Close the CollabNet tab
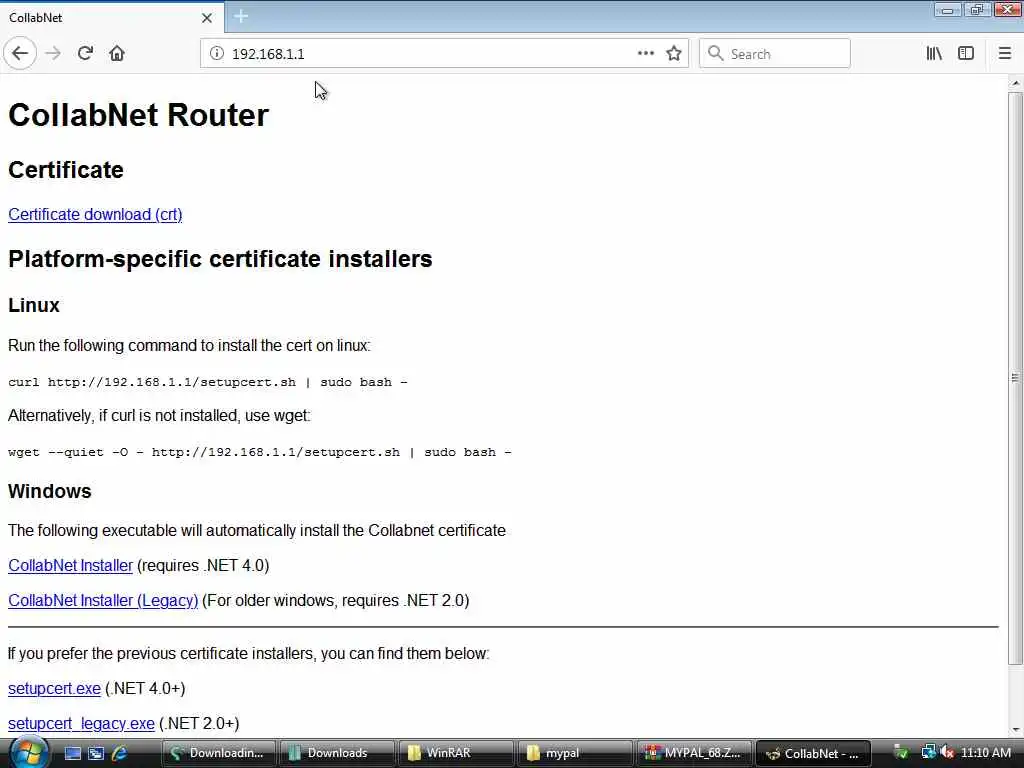 (x=207, y=18)
